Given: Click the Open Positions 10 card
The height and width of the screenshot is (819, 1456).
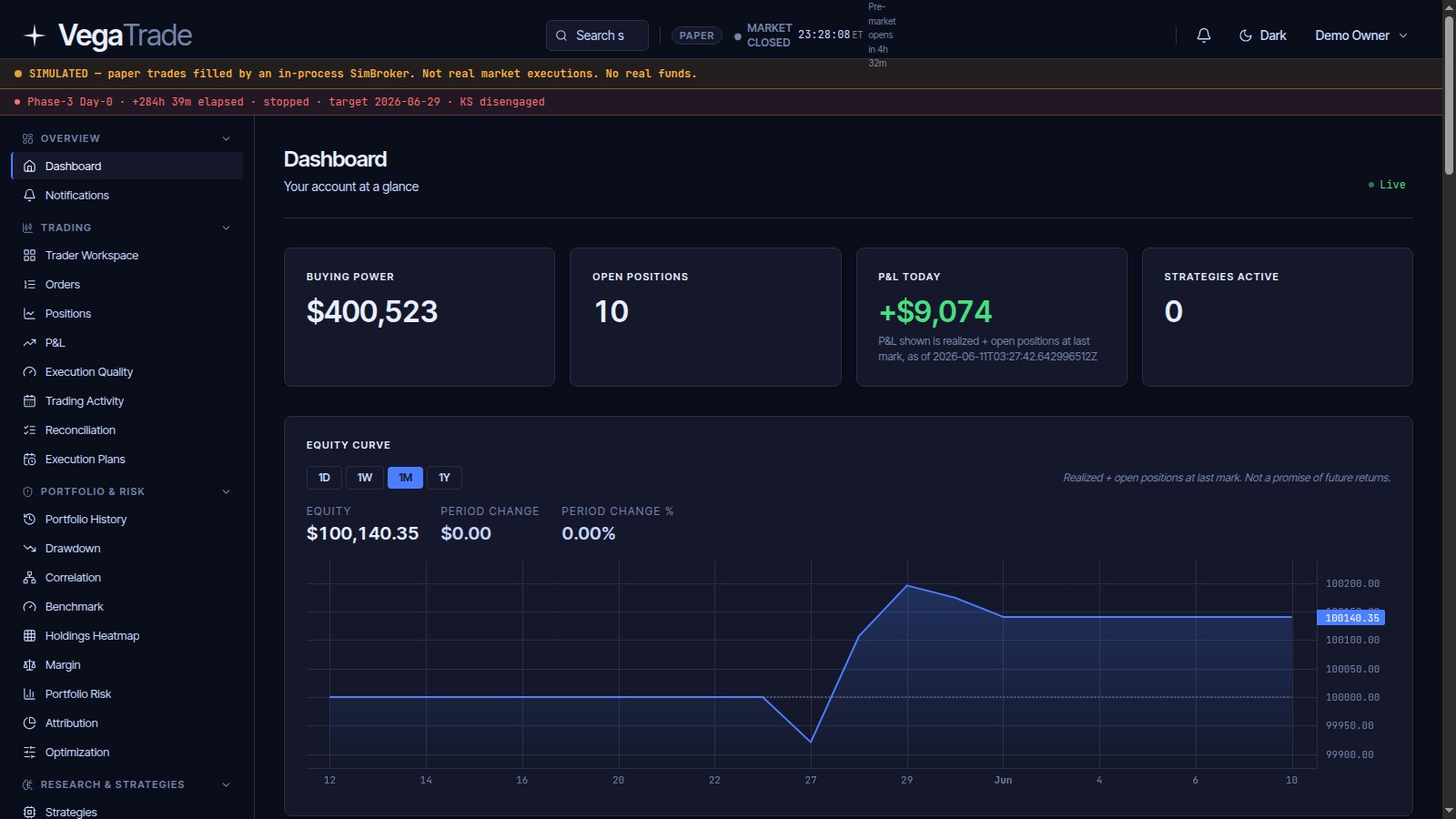Looking at the screenshot, I should pos(705,317).
